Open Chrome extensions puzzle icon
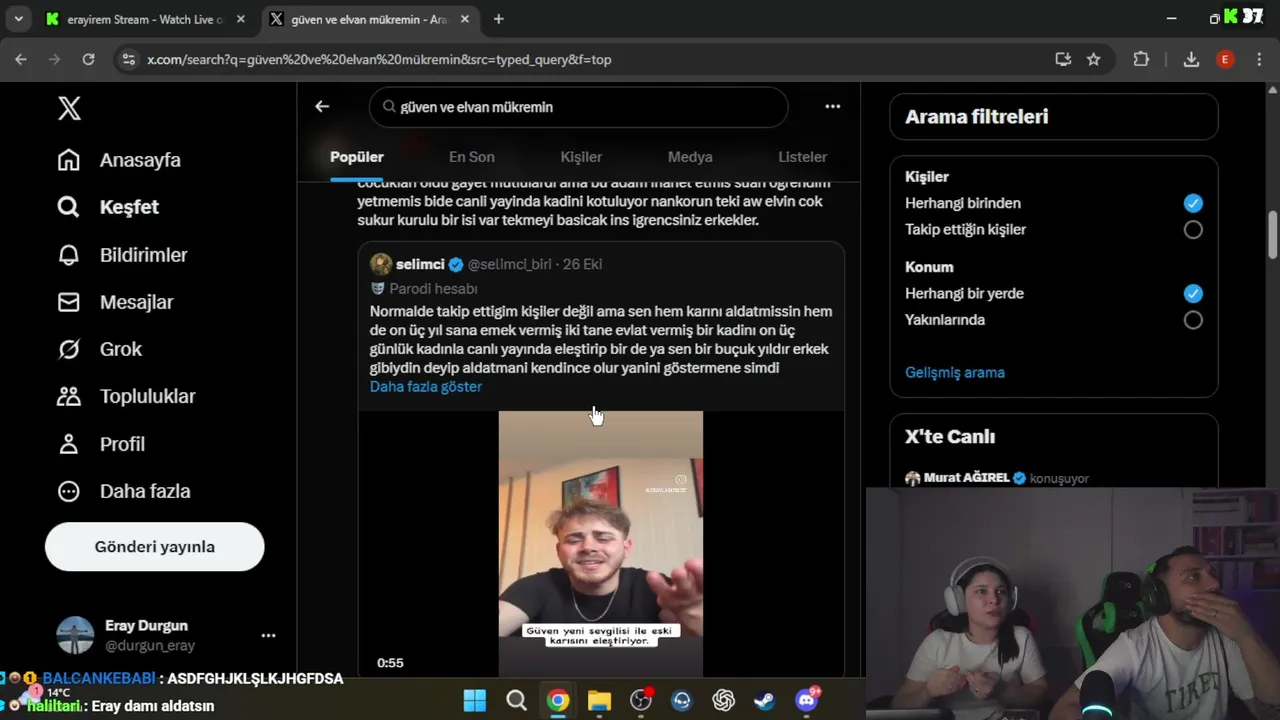This screenshot has width=1280, height=720. tap(1141, 59)
